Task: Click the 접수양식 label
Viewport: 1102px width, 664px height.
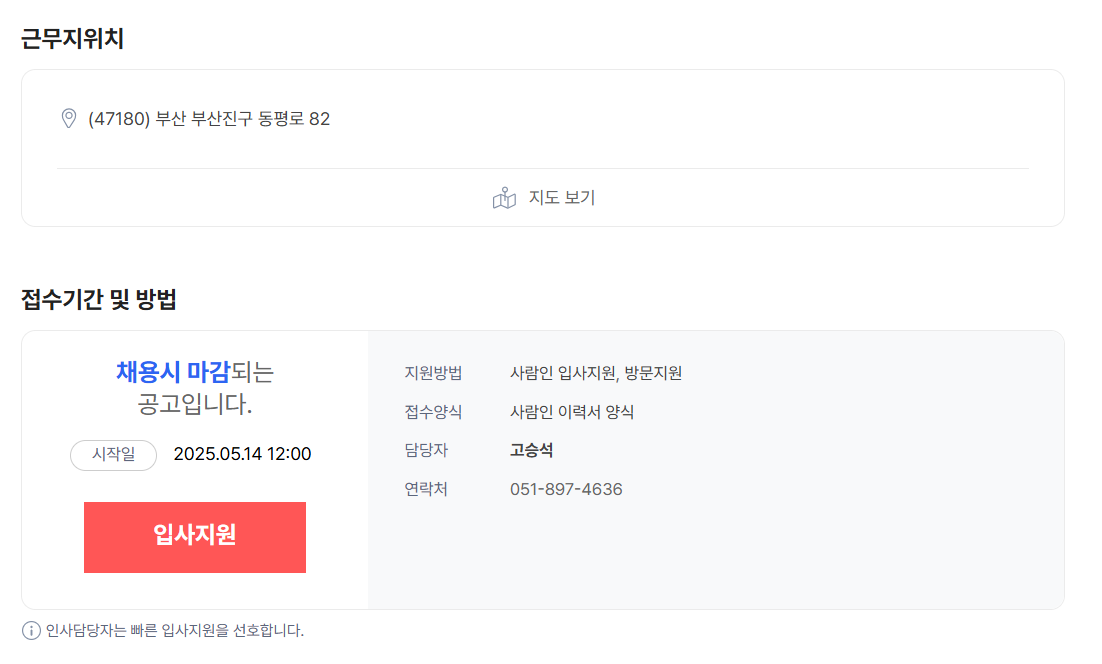Action: (x=433, y=412)
